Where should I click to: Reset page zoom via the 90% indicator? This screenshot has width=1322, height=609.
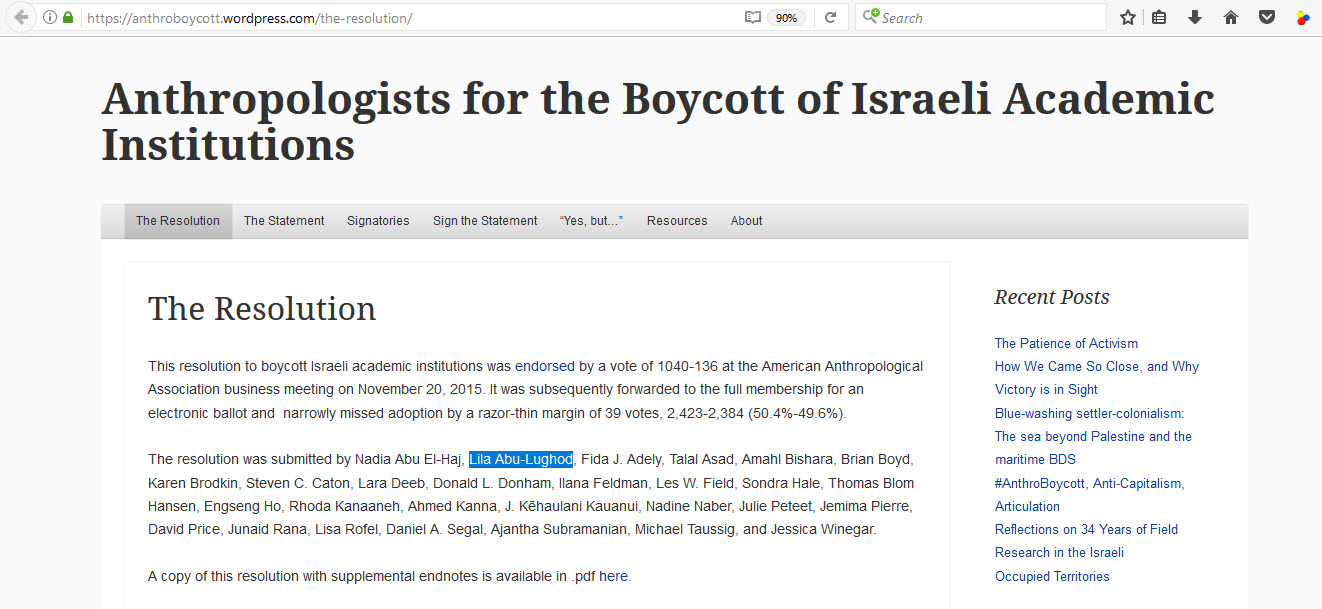787,17
